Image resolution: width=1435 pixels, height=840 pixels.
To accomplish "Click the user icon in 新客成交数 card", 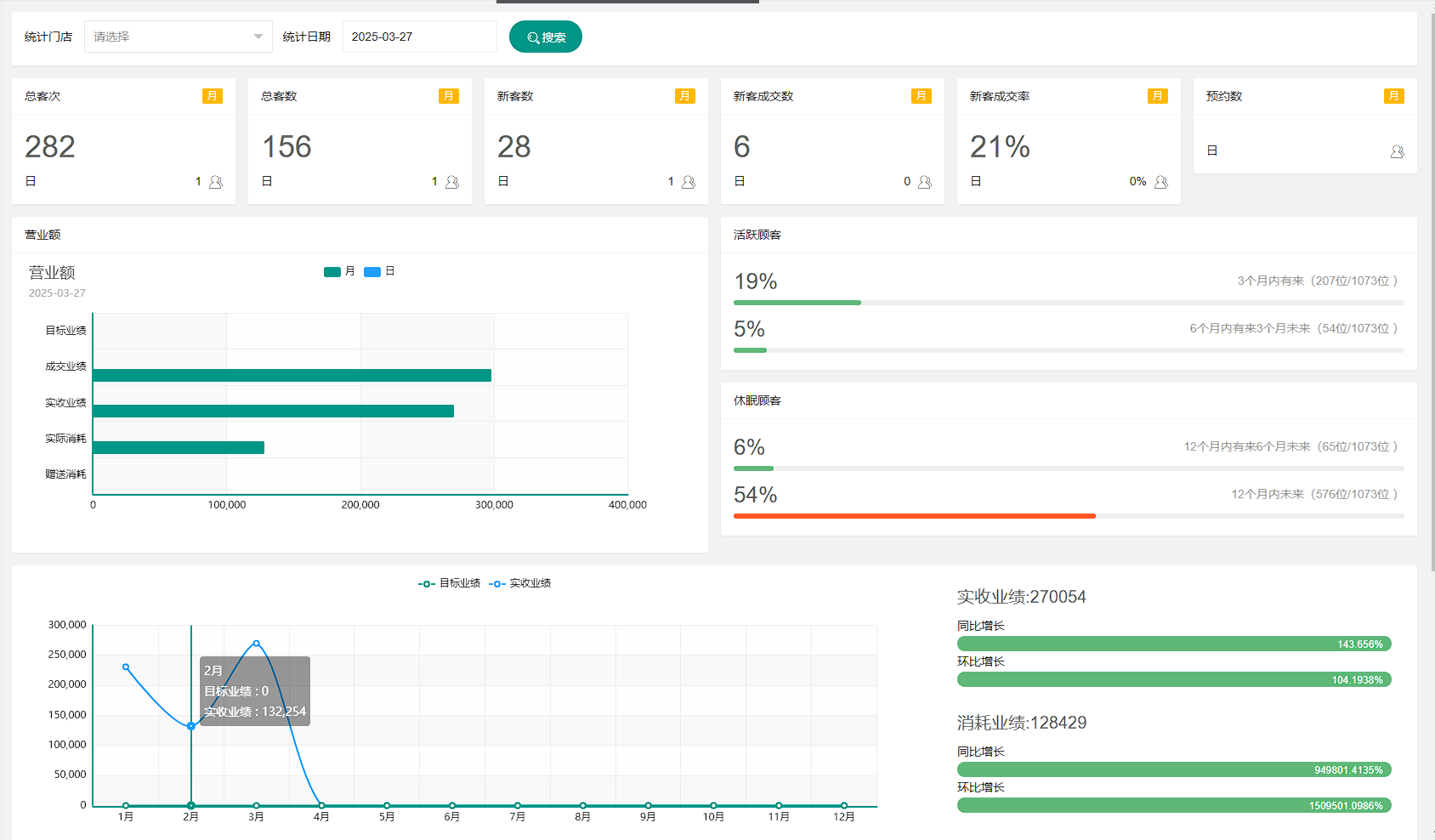I will pyautogui.click(x=925, y=182).
